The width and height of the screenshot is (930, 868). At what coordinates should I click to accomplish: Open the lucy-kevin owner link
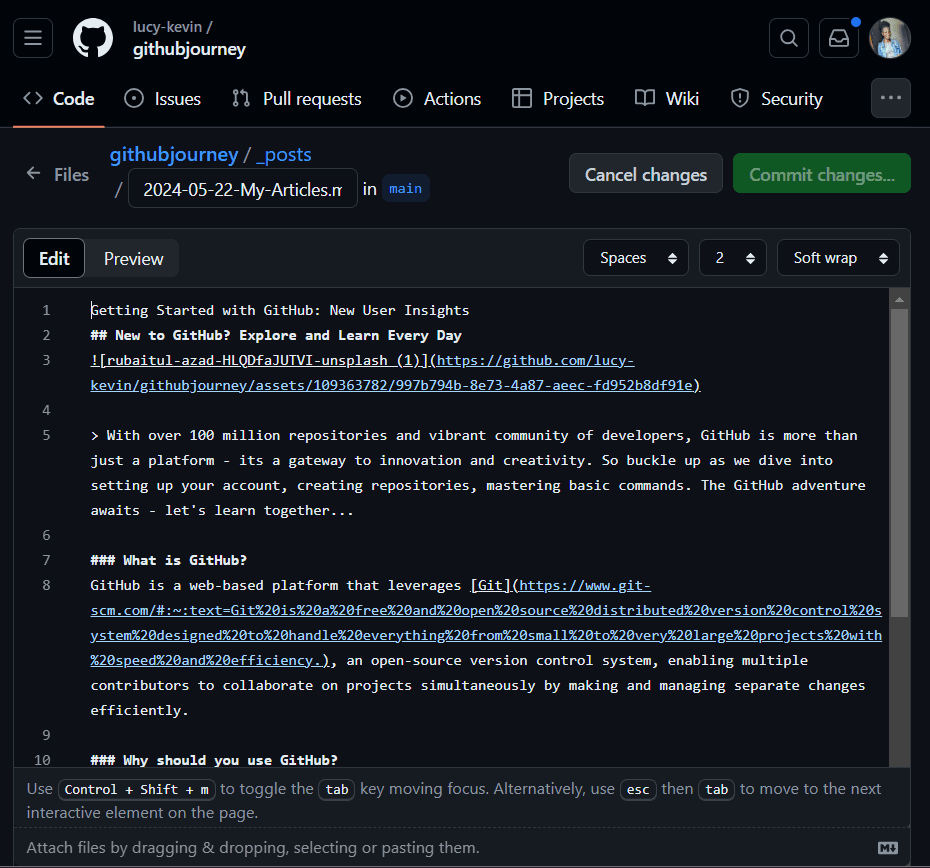167,27
